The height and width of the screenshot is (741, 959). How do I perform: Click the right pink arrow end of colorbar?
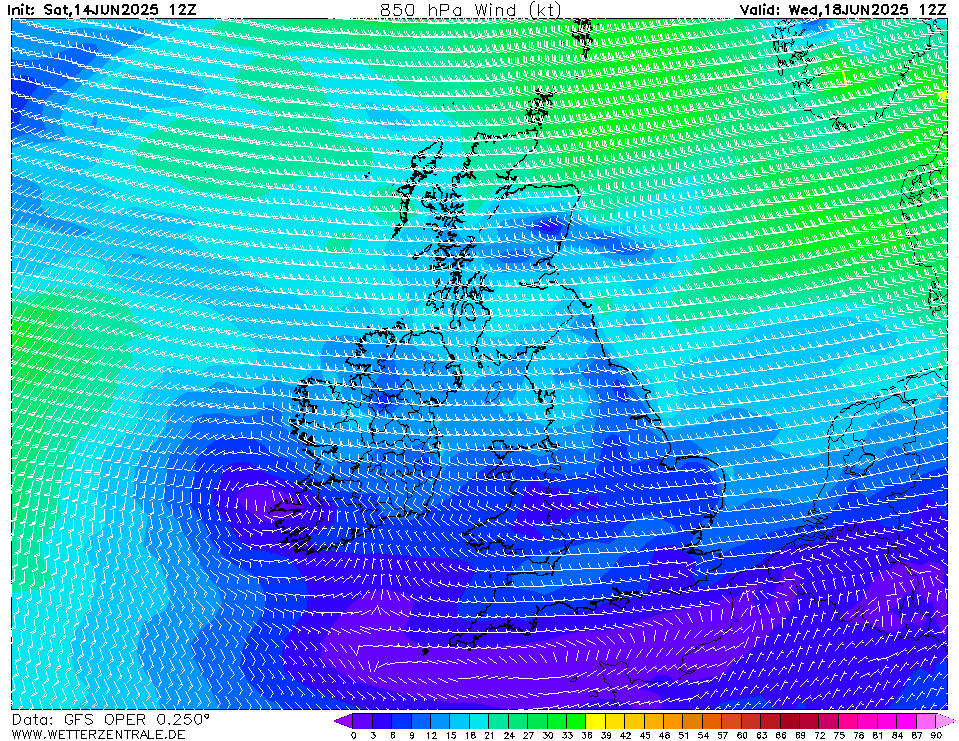coord(944,721)
